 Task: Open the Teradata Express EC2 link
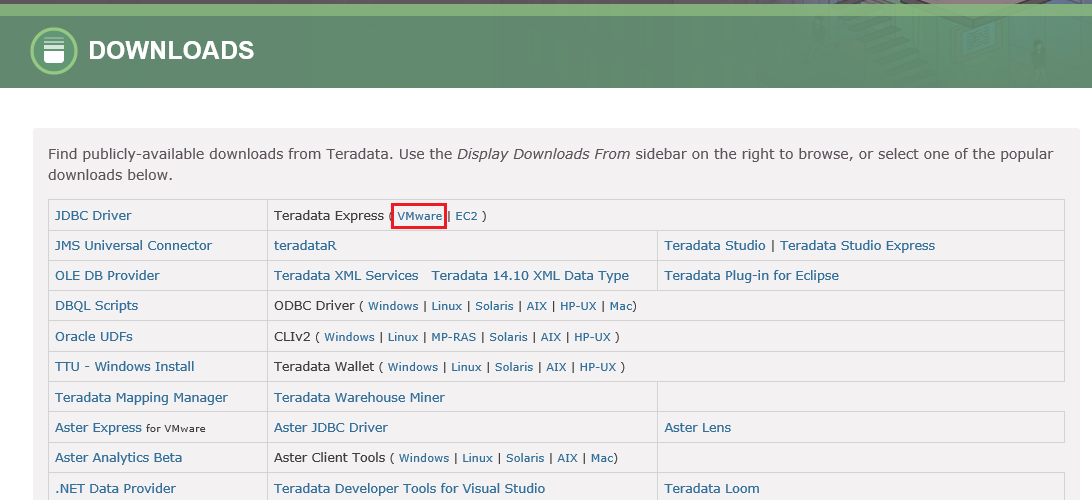(x=467, y=216)
